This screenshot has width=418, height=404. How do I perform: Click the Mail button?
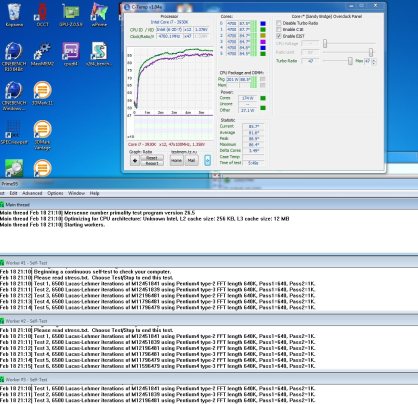191,160
